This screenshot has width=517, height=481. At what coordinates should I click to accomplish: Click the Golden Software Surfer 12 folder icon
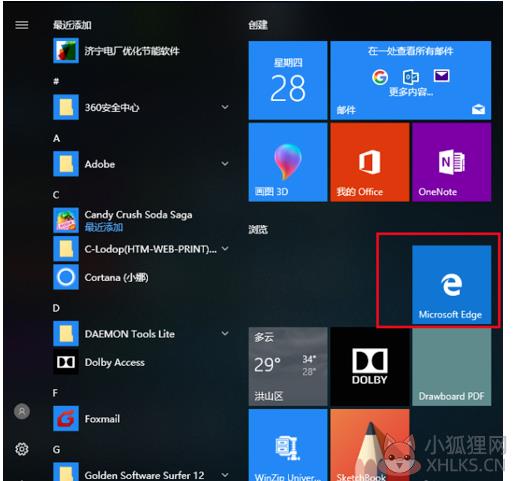coord(66,472)
